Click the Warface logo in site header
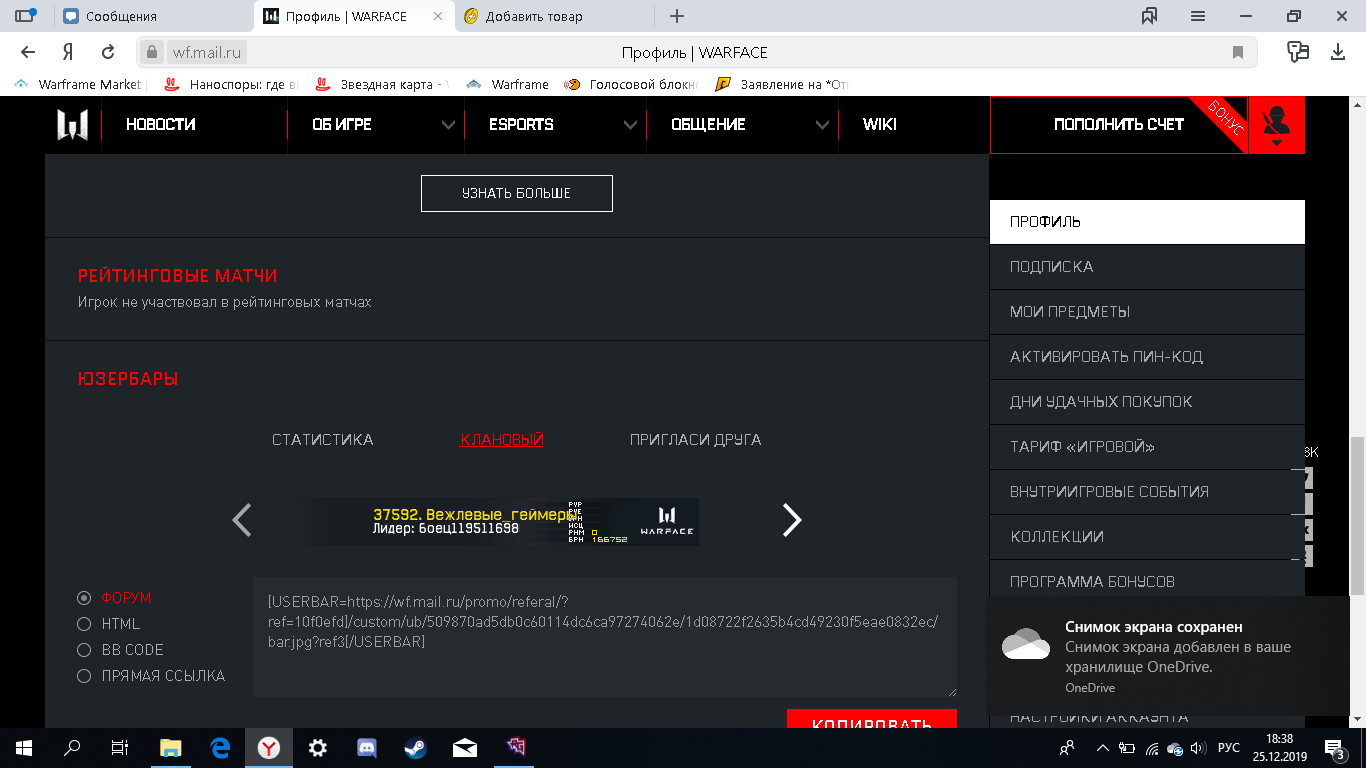This screenshot has height=768, width=1366. coord(73,125)
